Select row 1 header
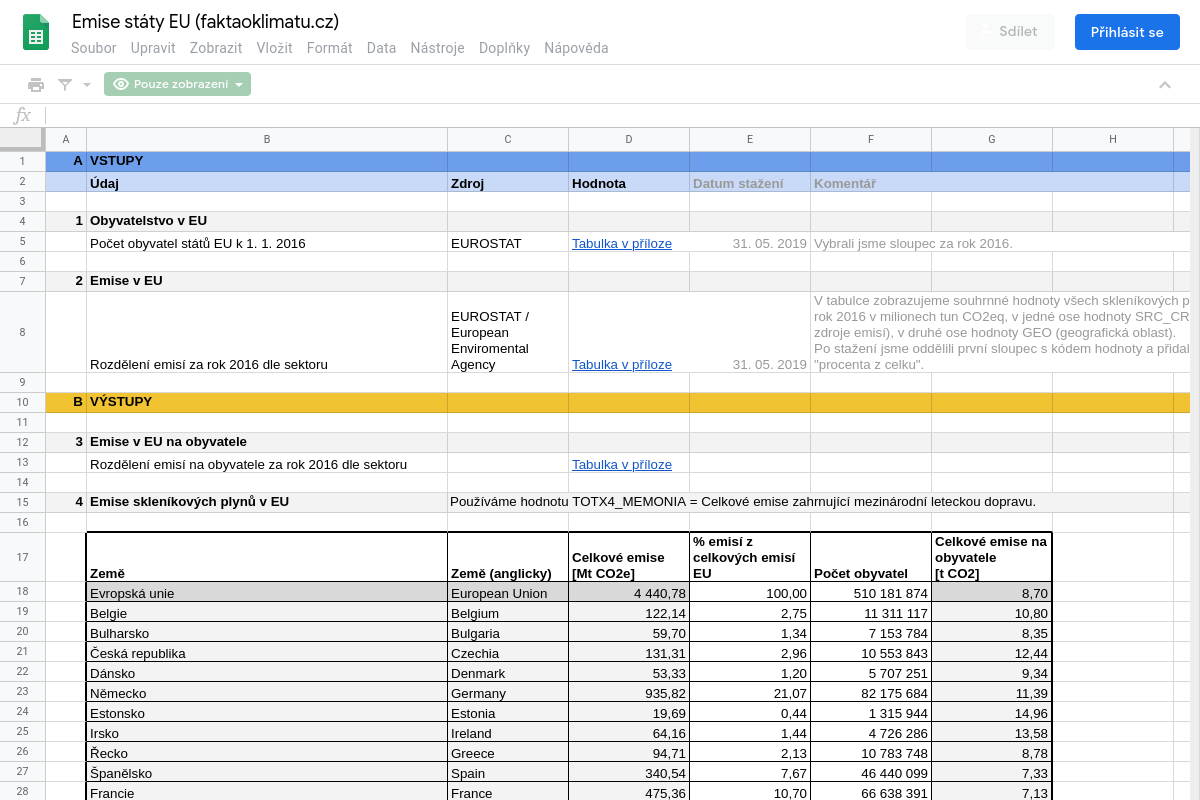The image size is (1200, 800). 22,161
